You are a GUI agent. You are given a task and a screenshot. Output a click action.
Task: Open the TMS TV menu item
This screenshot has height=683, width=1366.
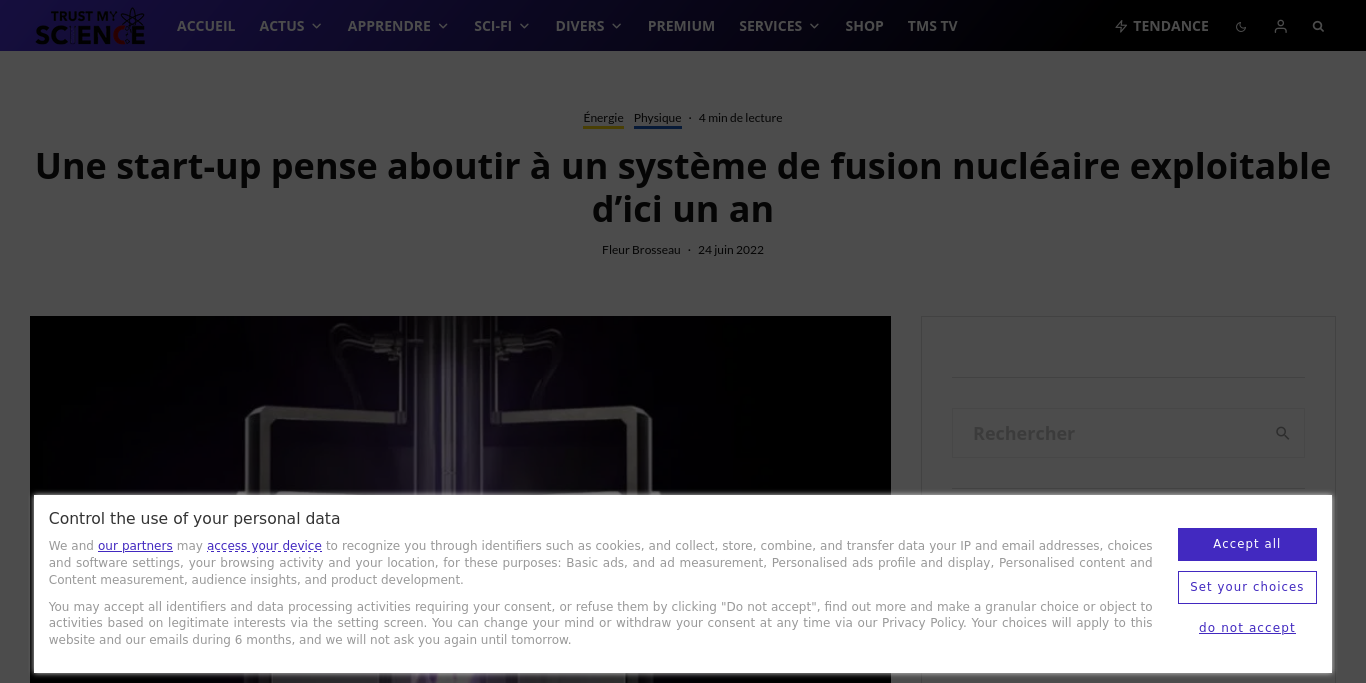pos(933,26)
